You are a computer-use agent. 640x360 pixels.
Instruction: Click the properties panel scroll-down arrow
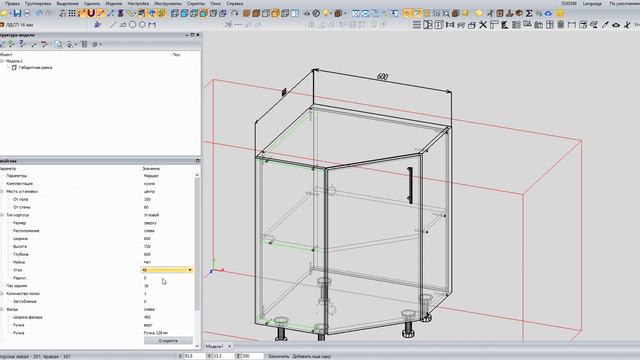(x=197, y=346)
